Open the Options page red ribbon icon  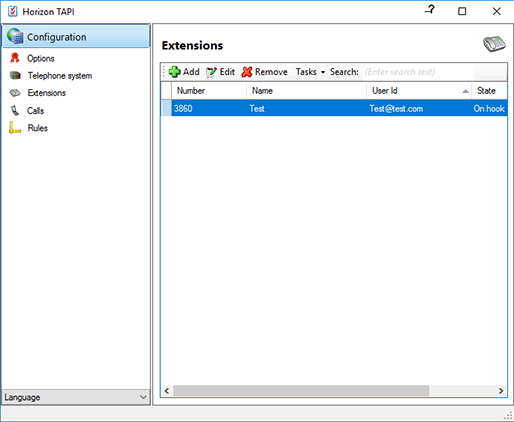[15, 58]
